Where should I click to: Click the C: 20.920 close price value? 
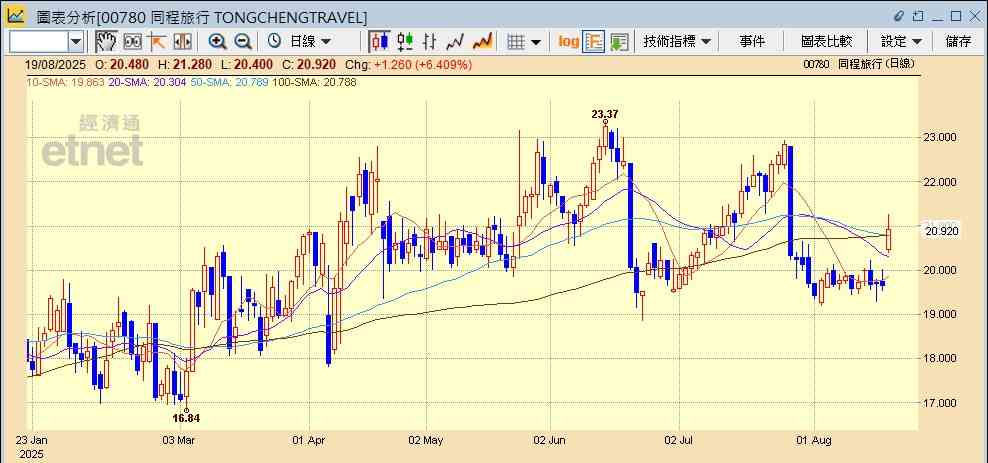(x=309, y=64)
